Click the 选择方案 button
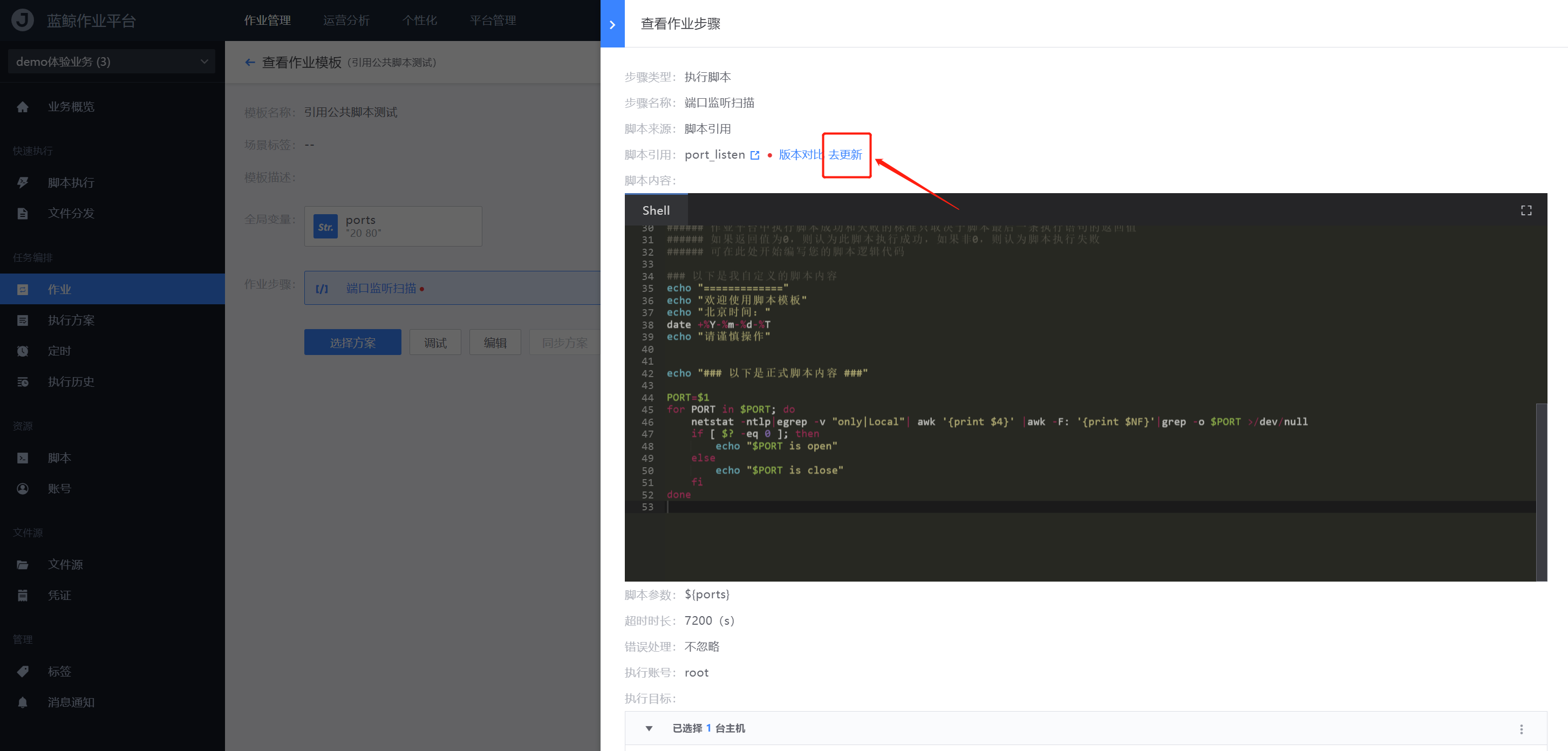Viewport: 1568px width, 751px height. click(x=352, y=343)
